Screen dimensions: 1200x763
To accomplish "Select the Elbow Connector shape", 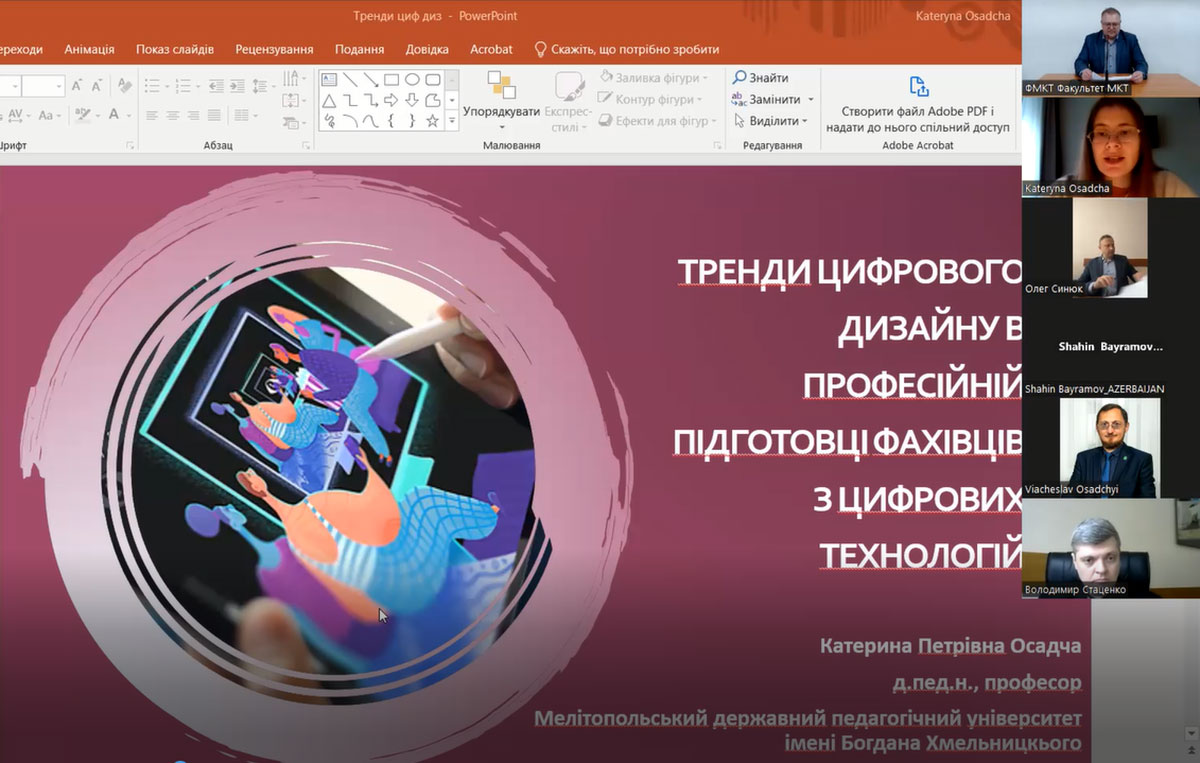I will [350, 100].
